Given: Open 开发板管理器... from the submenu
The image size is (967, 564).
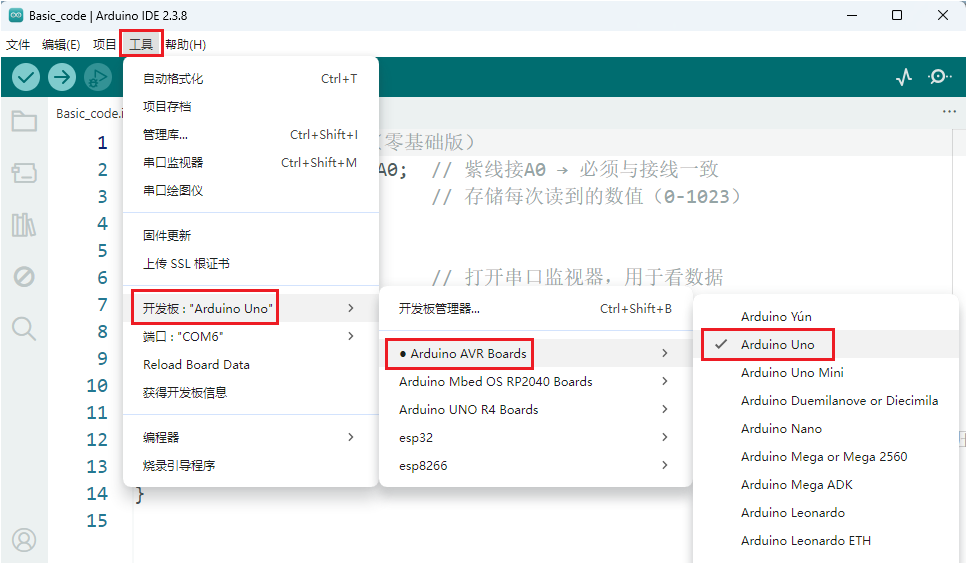Looking at the screenshot, I should pyautogui.click(x=535, y=308).
